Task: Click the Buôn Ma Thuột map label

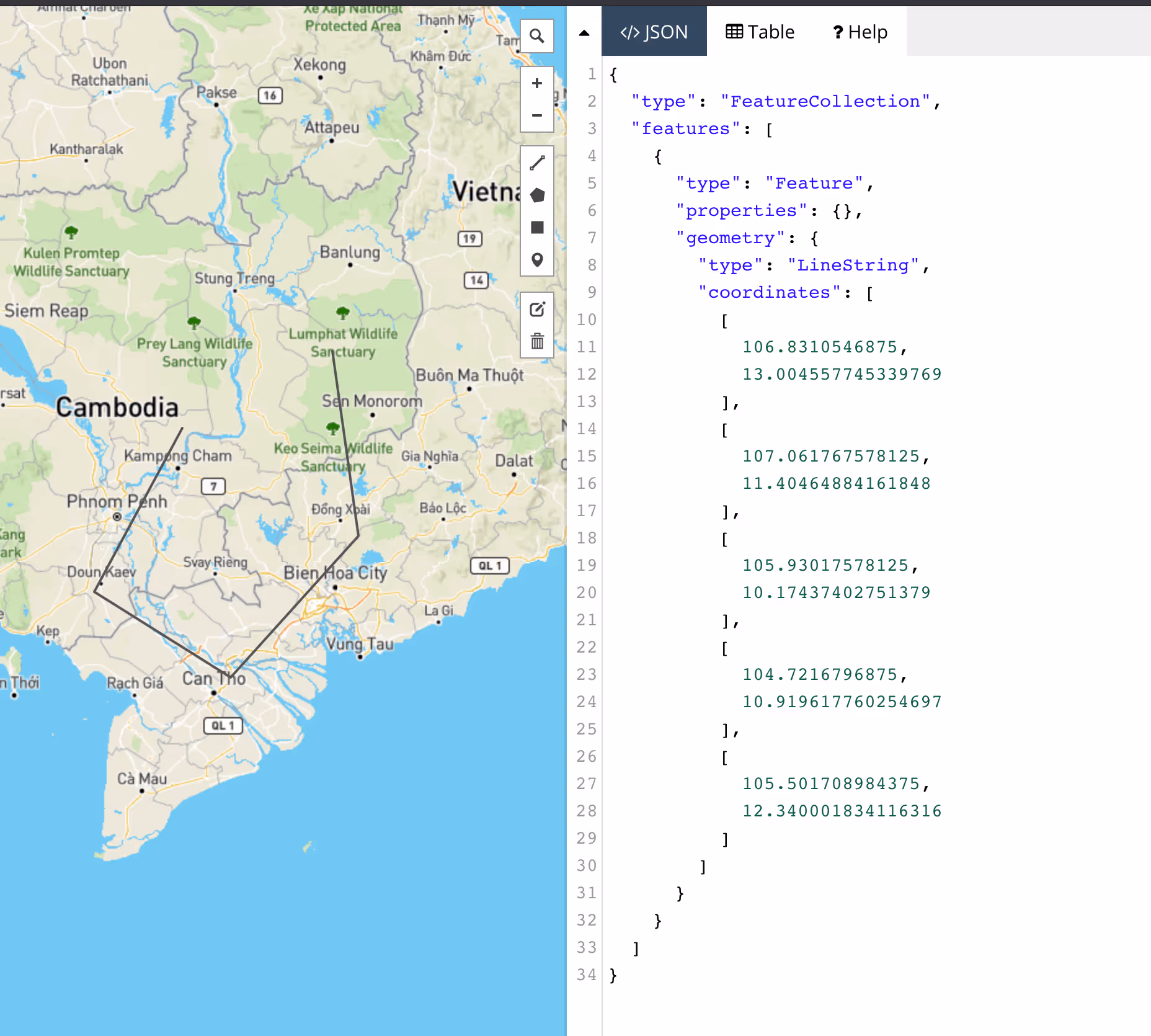Action: click(469, 375)
